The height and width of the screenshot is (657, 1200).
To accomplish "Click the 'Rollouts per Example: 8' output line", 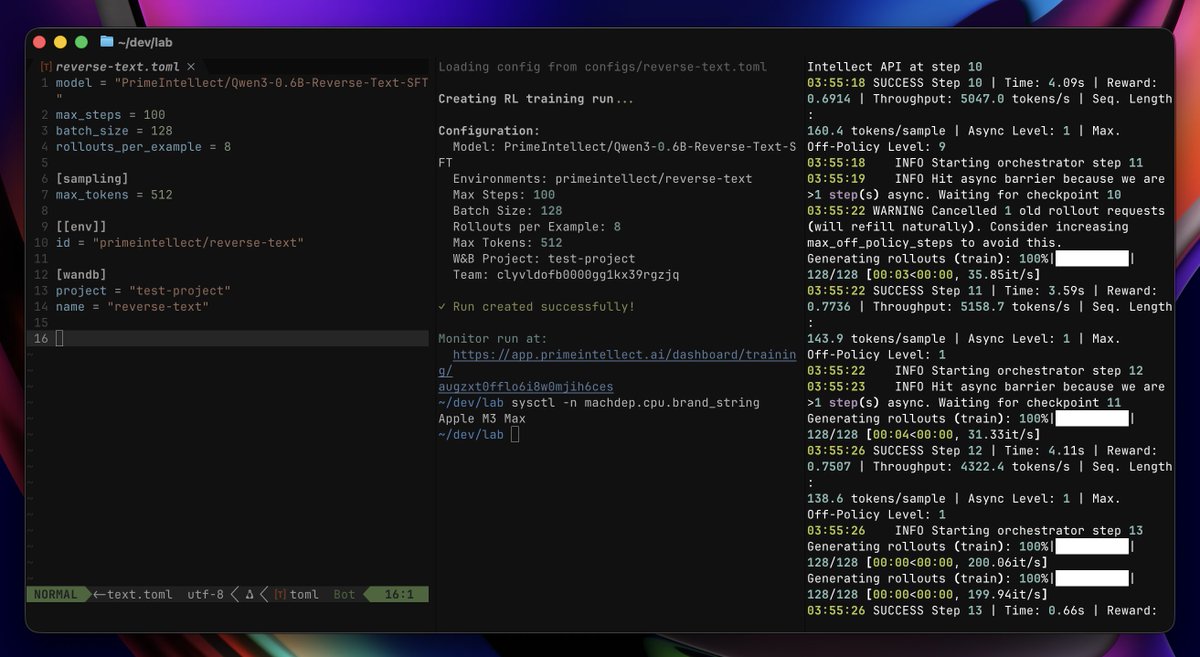I will tap(536, 227).
